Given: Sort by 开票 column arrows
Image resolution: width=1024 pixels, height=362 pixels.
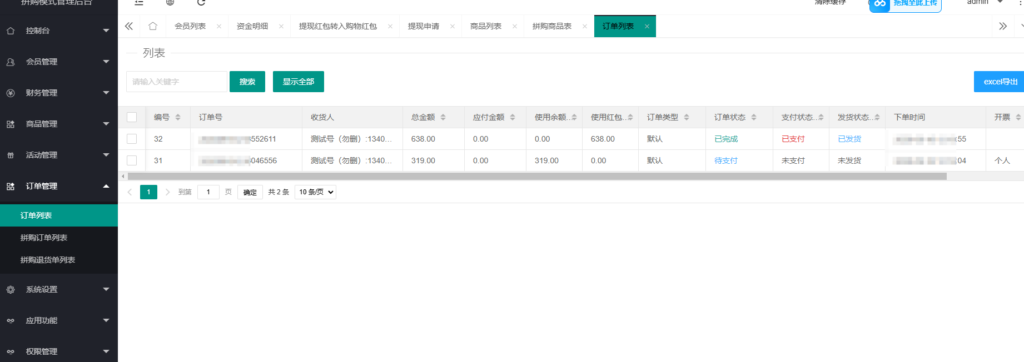Looking at the screenshot, I should (1017, 118).
